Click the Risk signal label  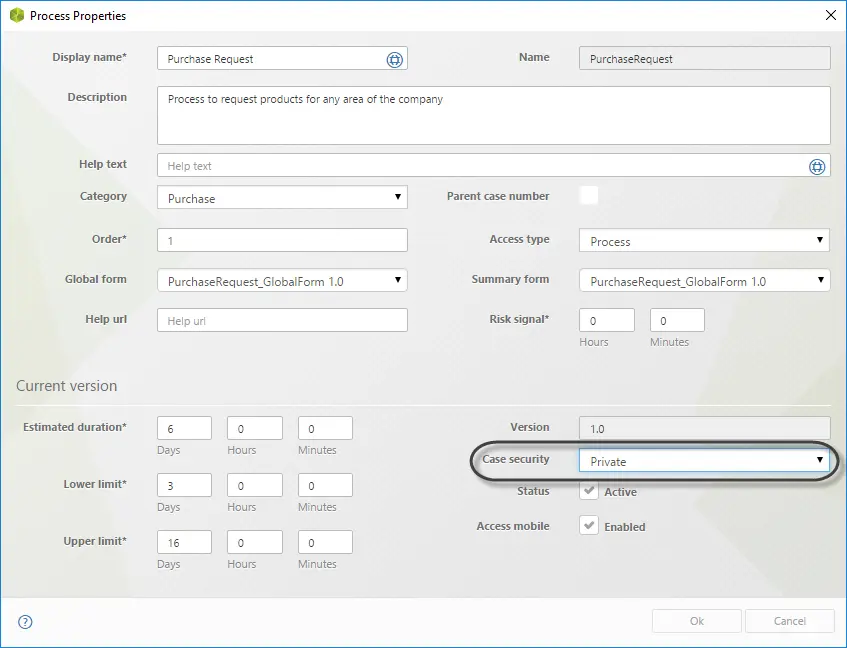(x=519, y=319)
